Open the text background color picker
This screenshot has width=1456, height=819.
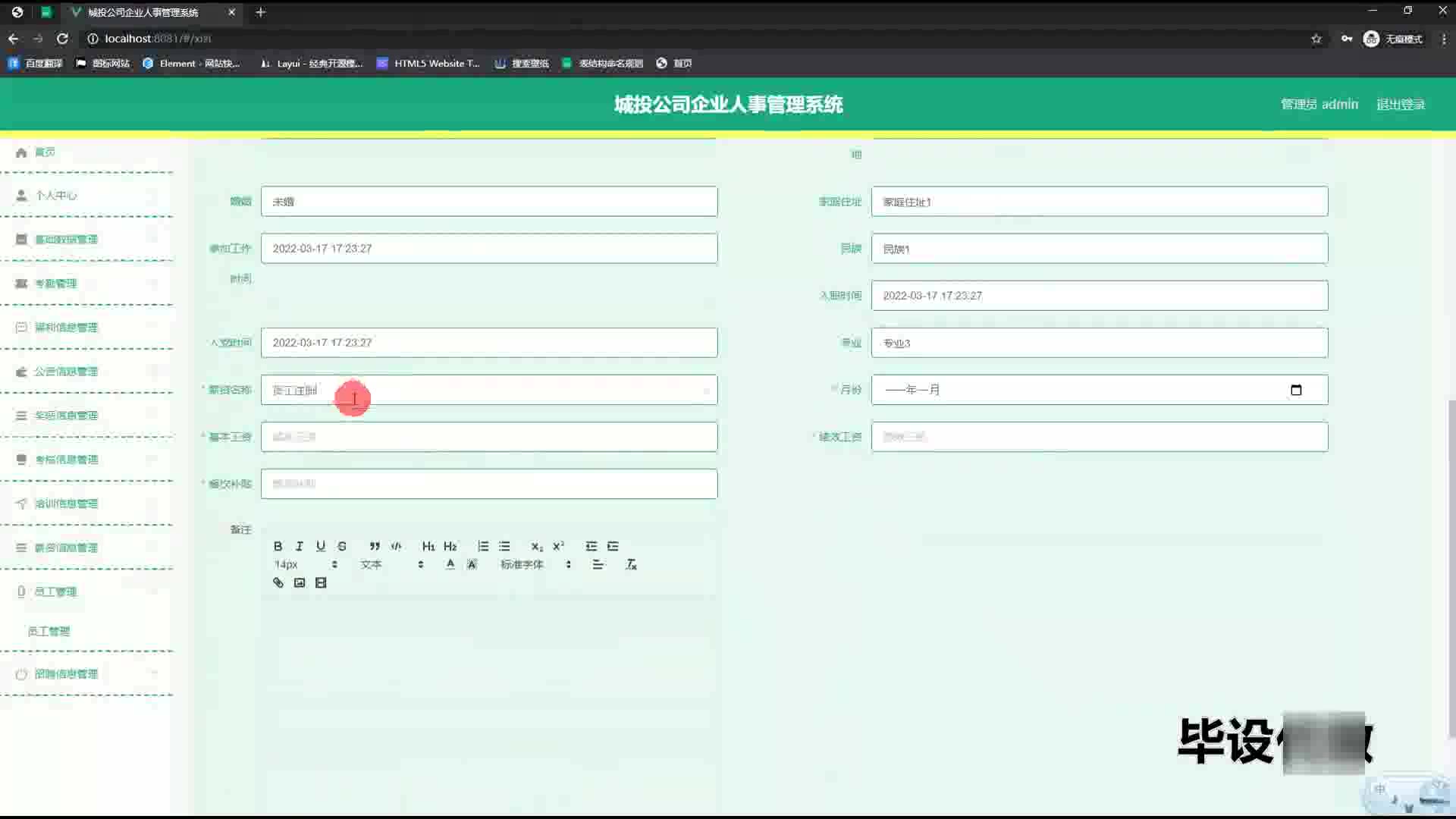coord(472,564)
